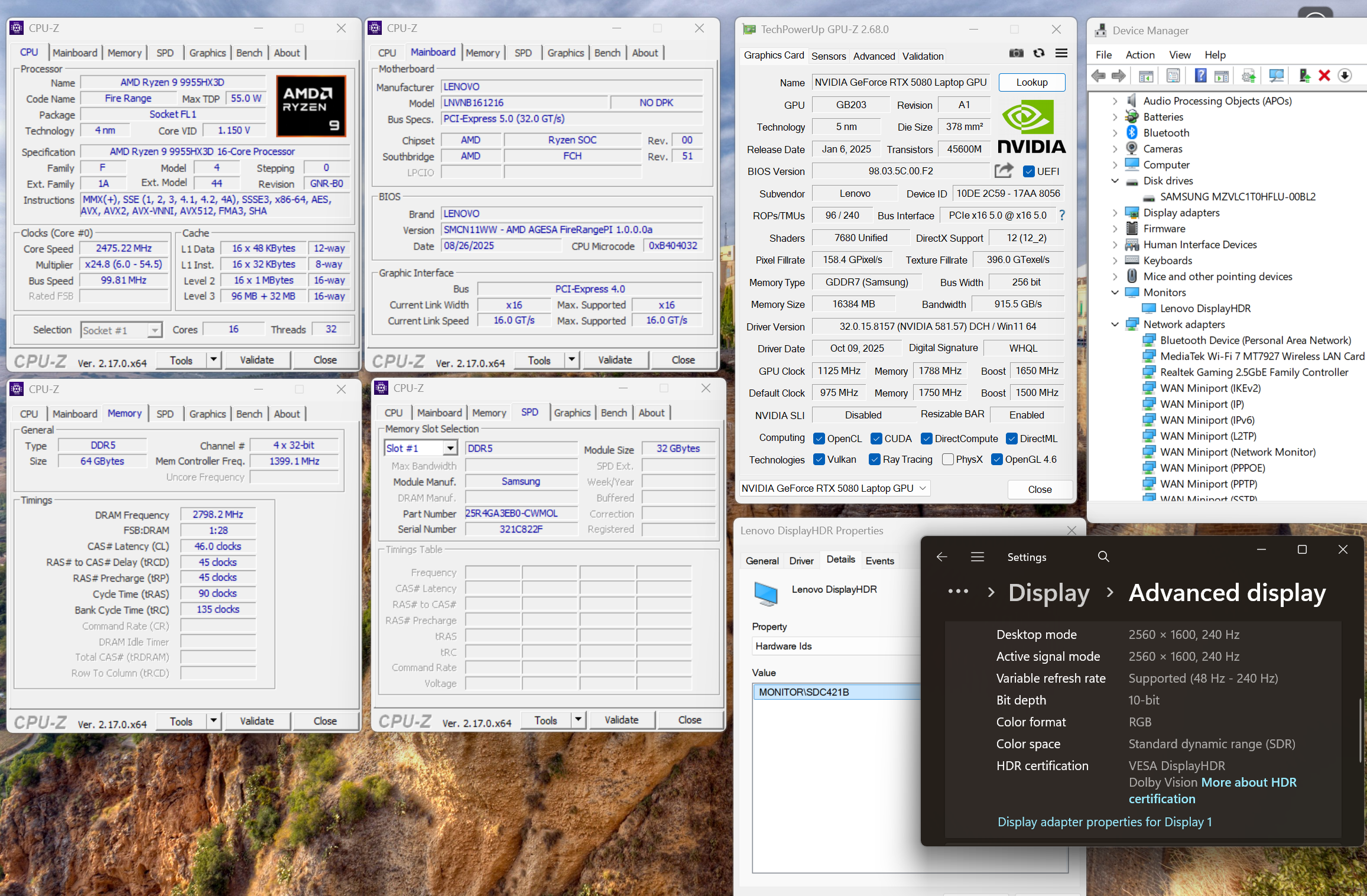The height and width of the screenshot is (896, 1367).
Task: Click the red X uninstall device icon
Action: pos(1324,76)
